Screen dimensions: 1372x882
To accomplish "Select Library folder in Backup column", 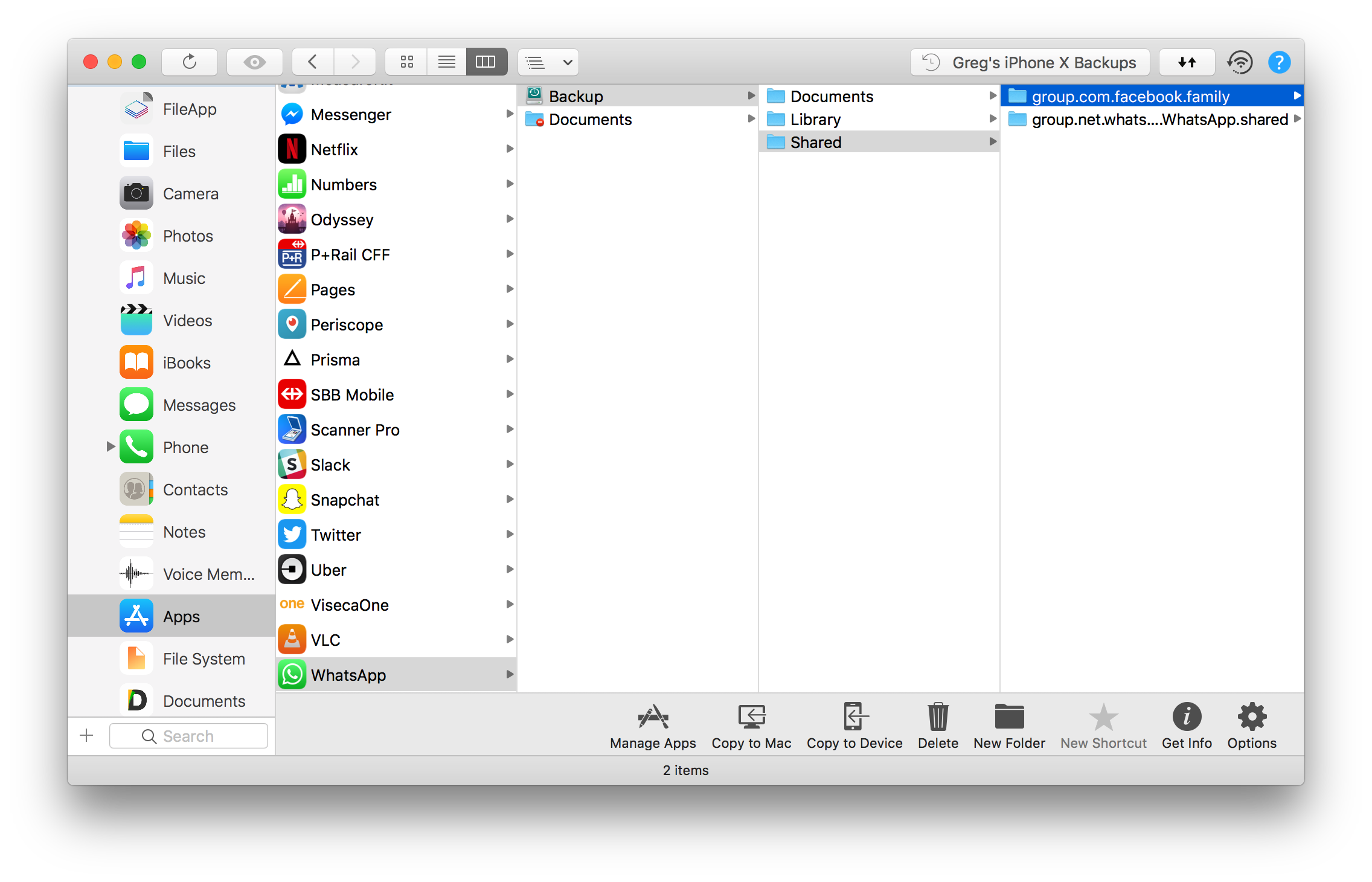I will tap(879, 119).
